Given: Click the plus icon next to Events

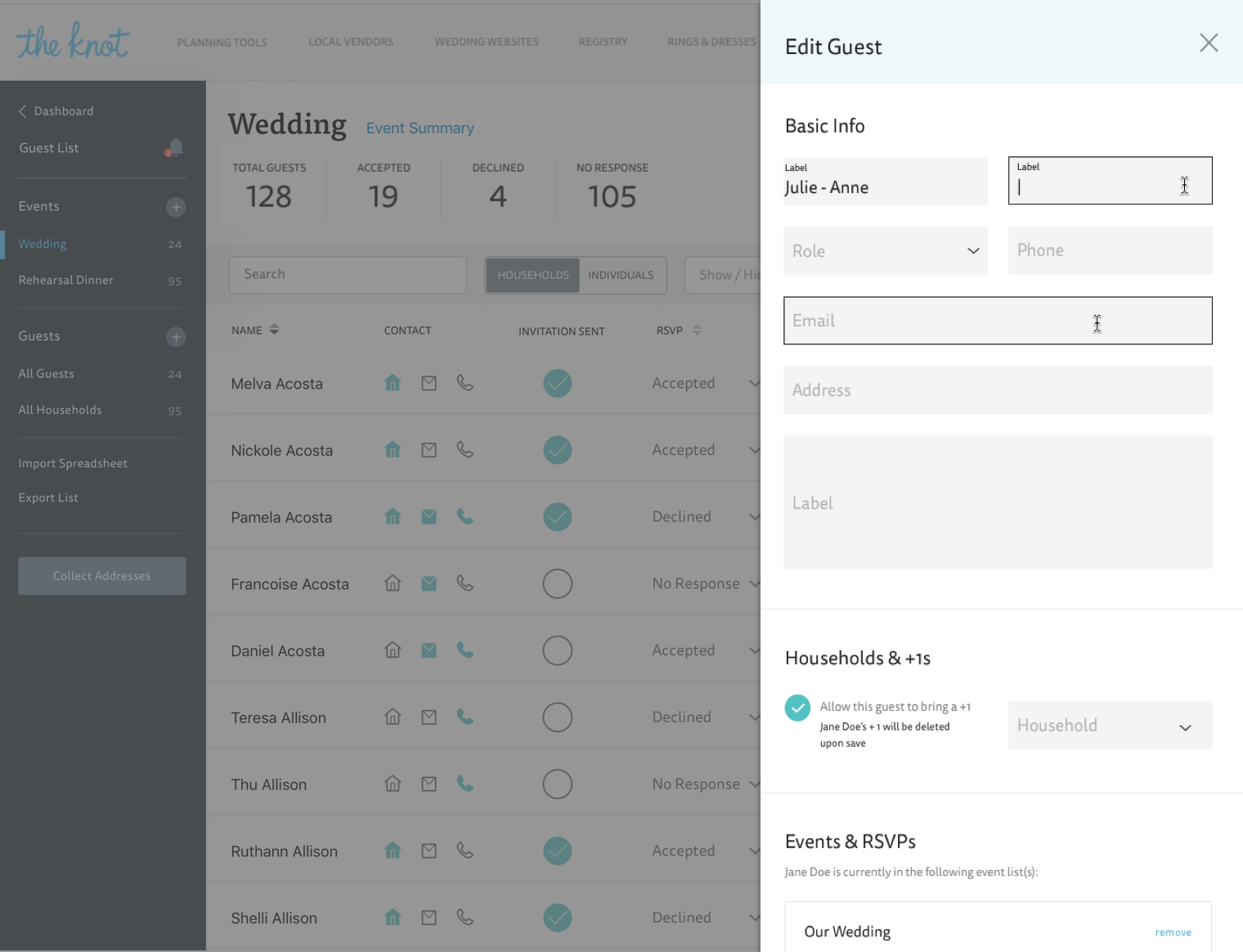Looking at the screenshot, I should click(176, 207).
